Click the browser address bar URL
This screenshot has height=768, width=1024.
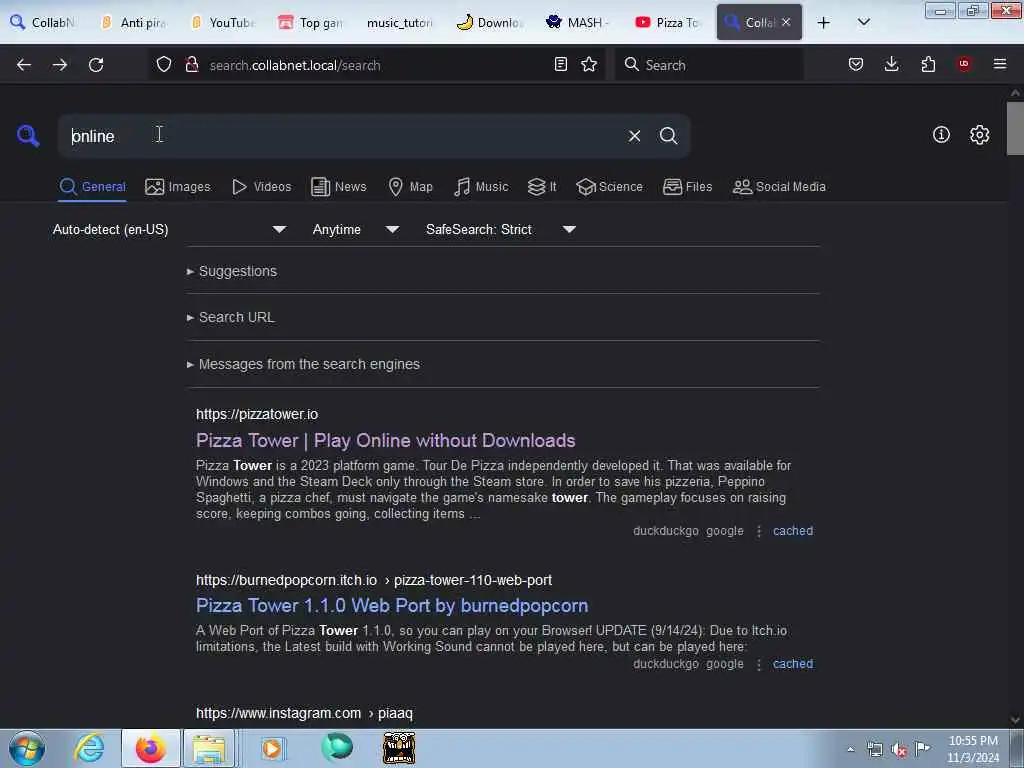(295, 65)
